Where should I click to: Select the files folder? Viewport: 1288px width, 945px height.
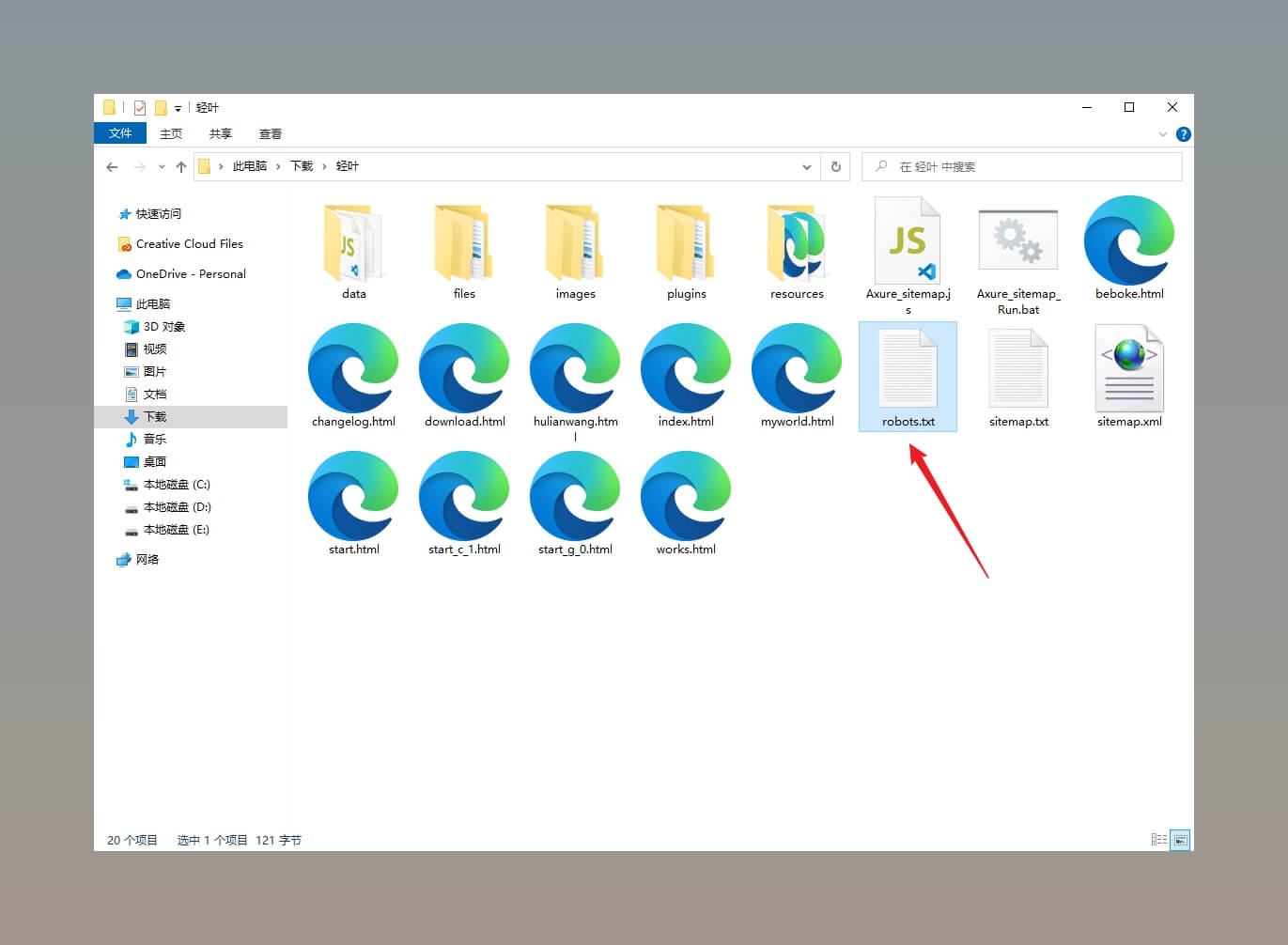coord(464,250)
